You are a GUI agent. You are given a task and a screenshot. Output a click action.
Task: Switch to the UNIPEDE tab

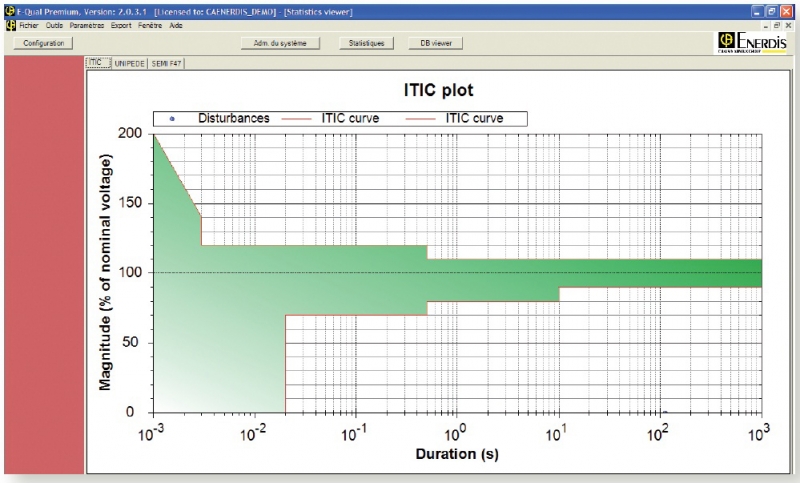[x=128, y=62]
